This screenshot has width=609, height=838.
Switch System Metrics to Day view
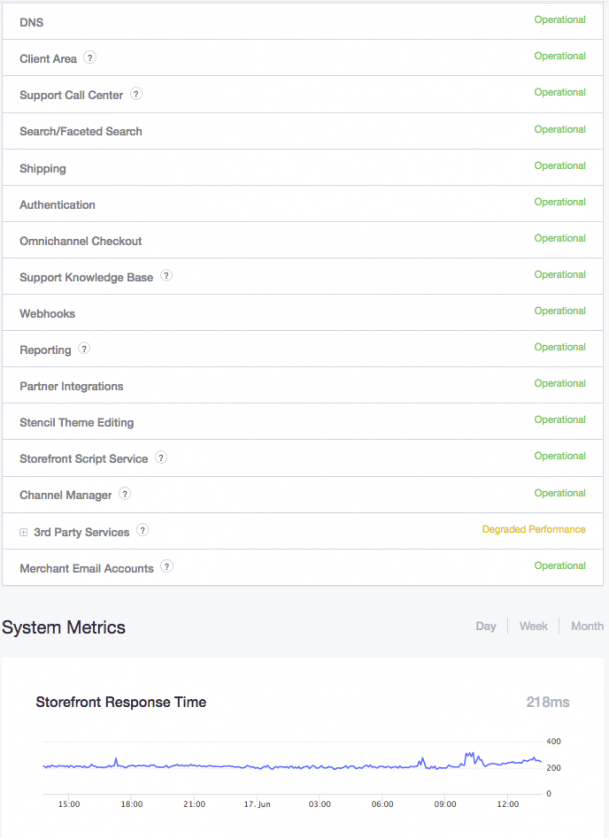(486, 626)
